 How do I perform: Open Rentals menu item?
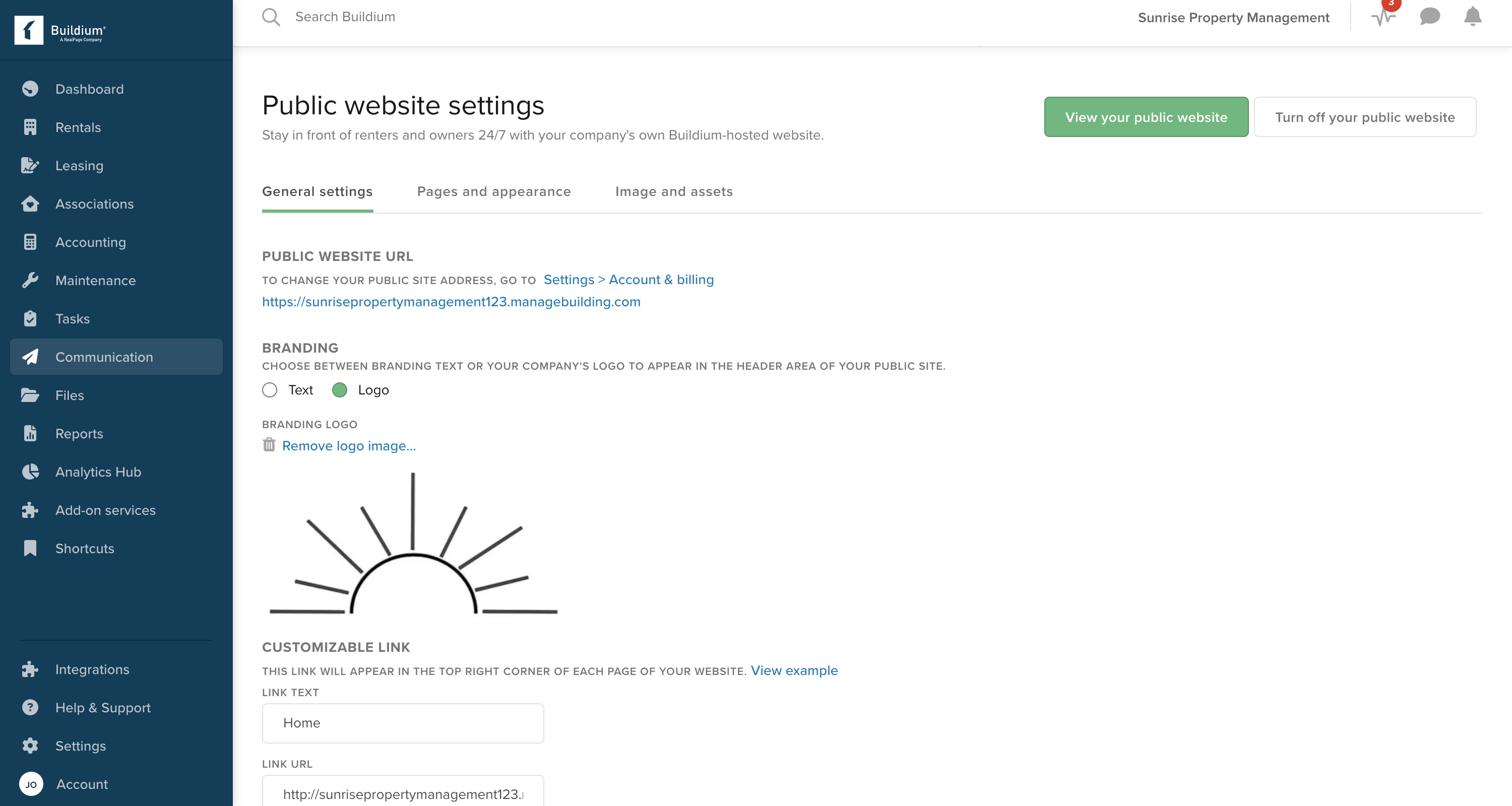[116, 127]
